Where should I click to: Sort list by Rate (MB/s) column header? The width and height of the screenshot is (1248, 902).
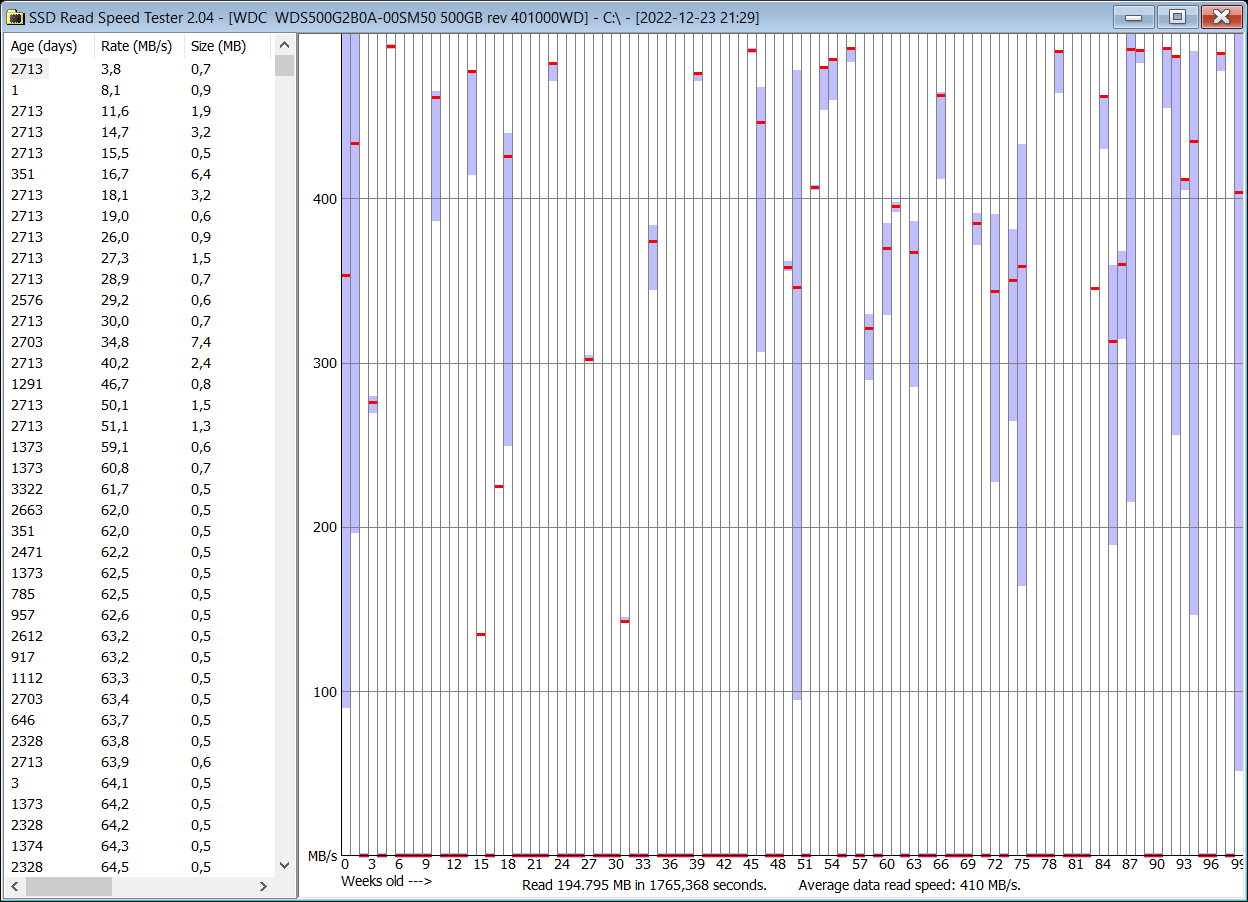pyautogui.click(x=140, y=46)
